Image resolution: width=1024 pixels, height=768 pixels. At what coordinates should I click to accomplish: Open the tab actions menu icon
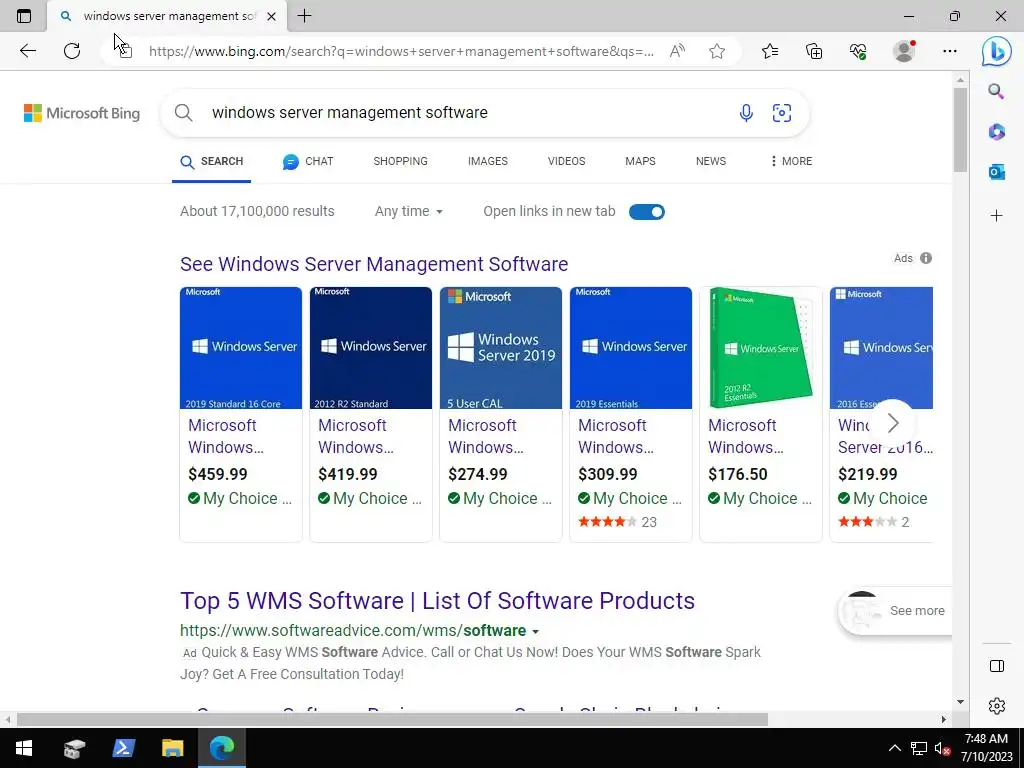click(24, 16)
